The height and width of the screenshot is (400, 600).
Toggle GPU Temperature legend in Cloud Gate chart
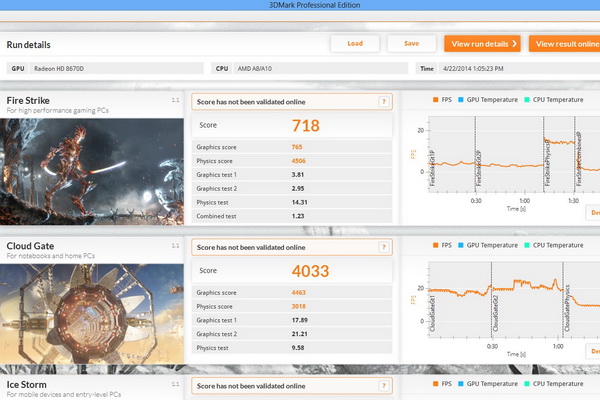pyautogui.click(x=488, y=245)
